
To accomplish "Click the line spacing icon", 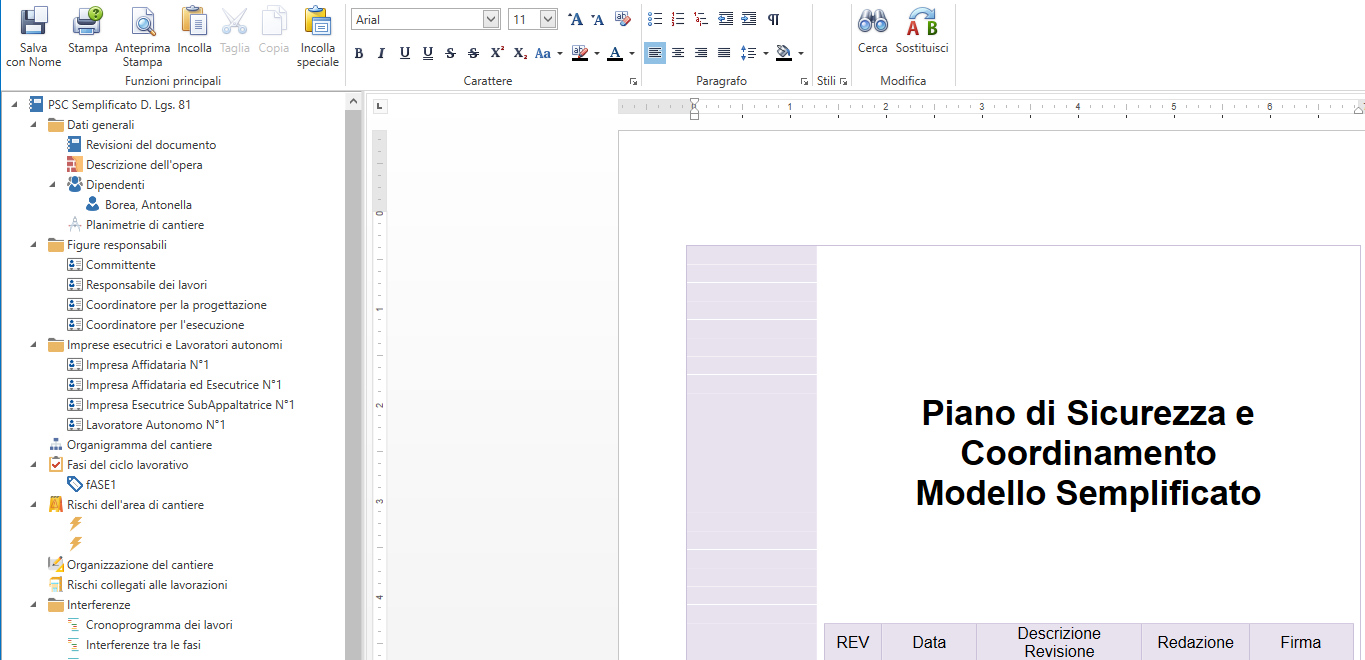I will pos(749,53).
